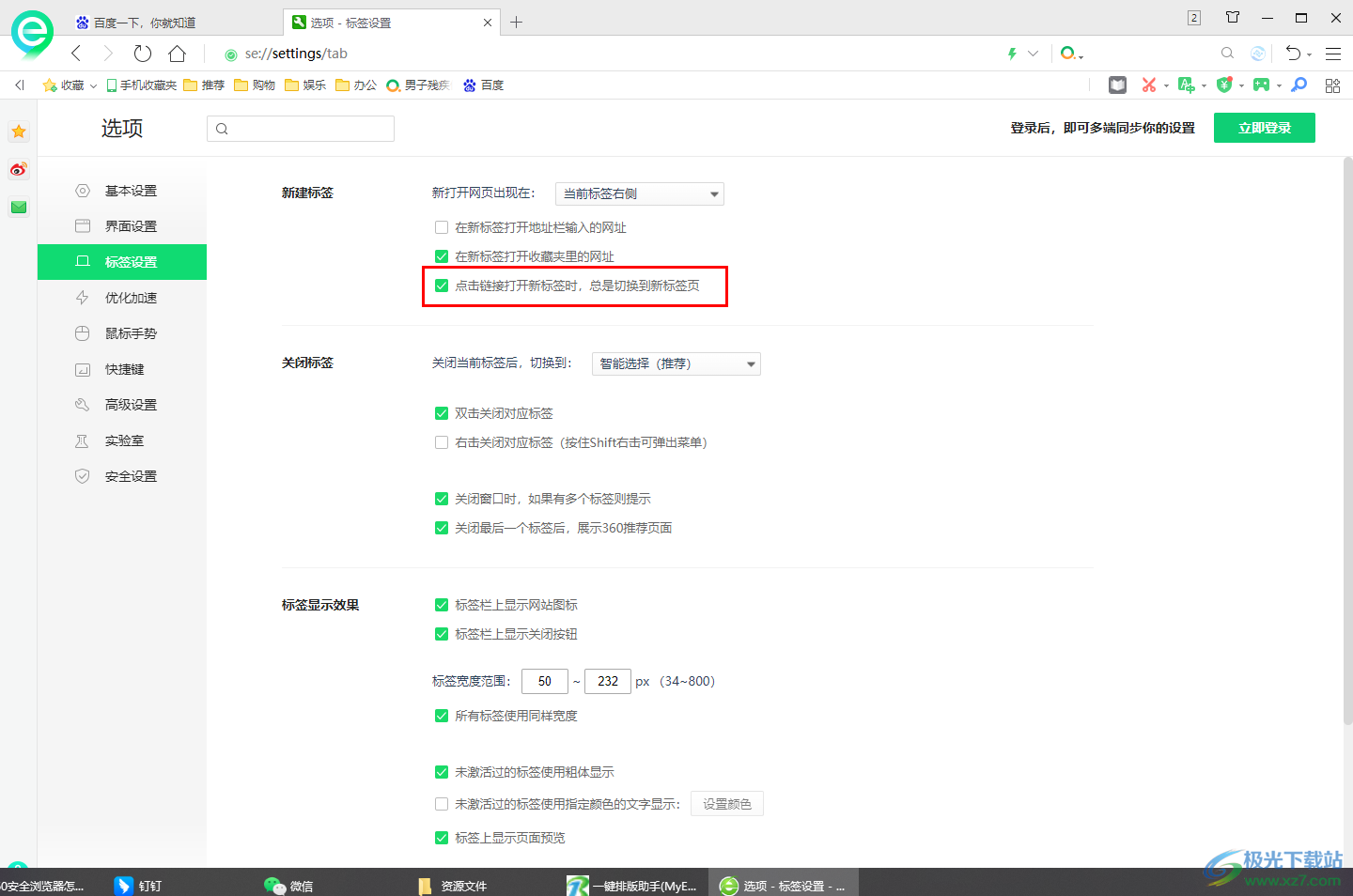Open 界面设置 in the sidebar
The width and height of the screenshot is (1353, 896).
point(122,226)
